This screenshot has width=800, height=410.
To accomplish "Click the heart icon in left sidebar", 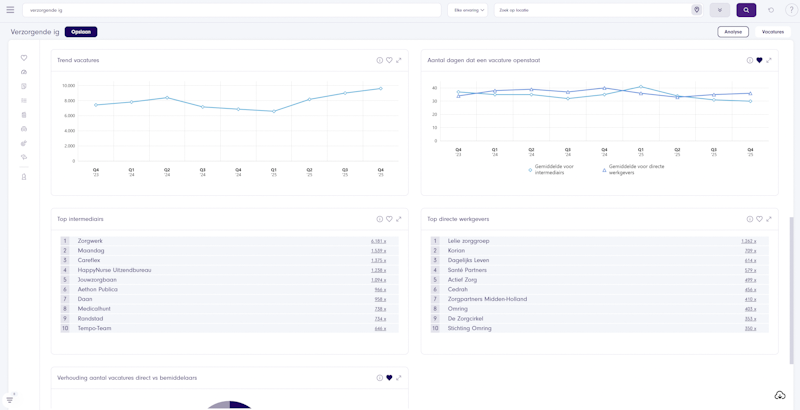I will tap(24, 58).
